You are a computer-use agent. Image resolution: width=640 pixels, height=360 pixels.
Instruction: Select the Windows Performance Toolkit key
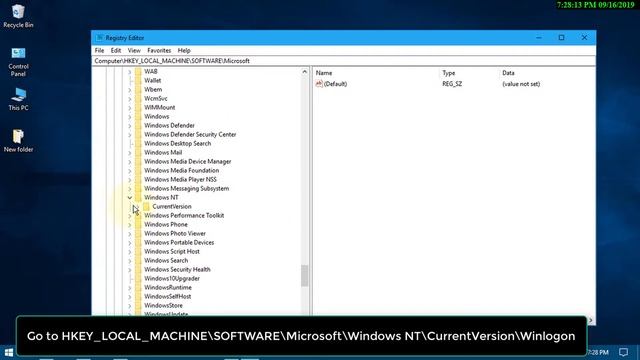(x=184, y=216)
